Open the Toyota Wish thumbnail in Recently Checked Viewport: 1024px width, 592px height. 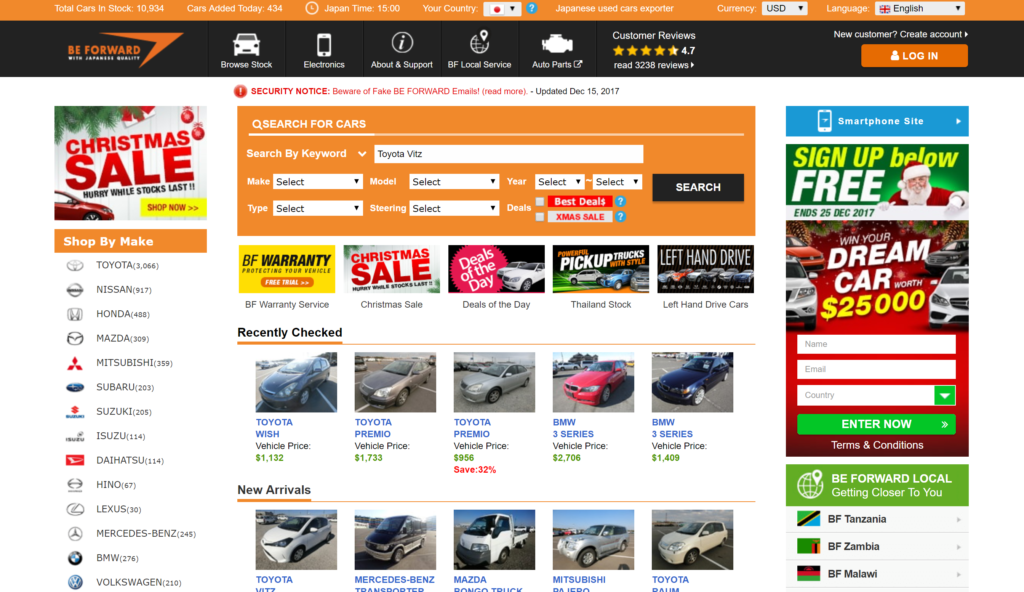point(296,382)
